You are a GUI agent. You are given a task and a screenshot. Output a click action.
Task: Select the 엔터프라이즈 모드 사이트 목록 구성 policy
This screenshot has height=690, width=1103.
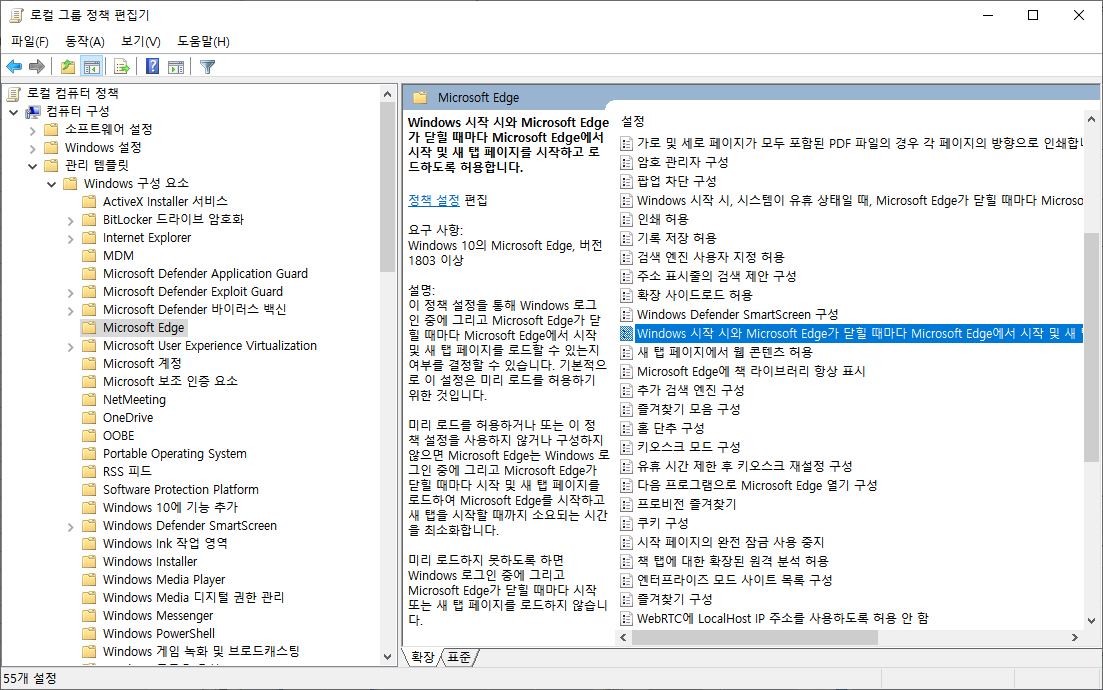coord(734,580)
